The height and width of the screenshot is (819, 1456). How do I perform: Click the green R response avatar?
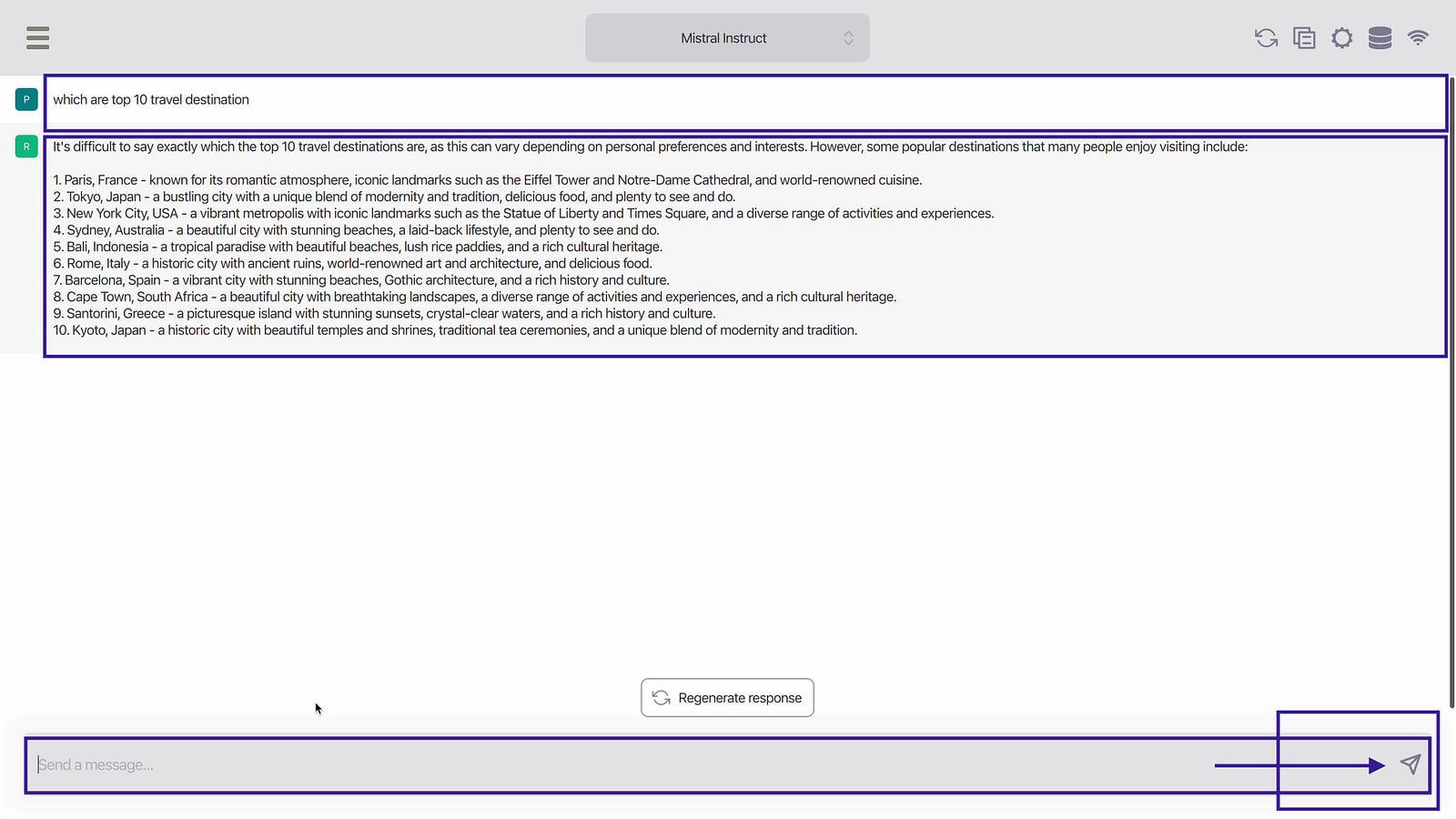(26, 146)
